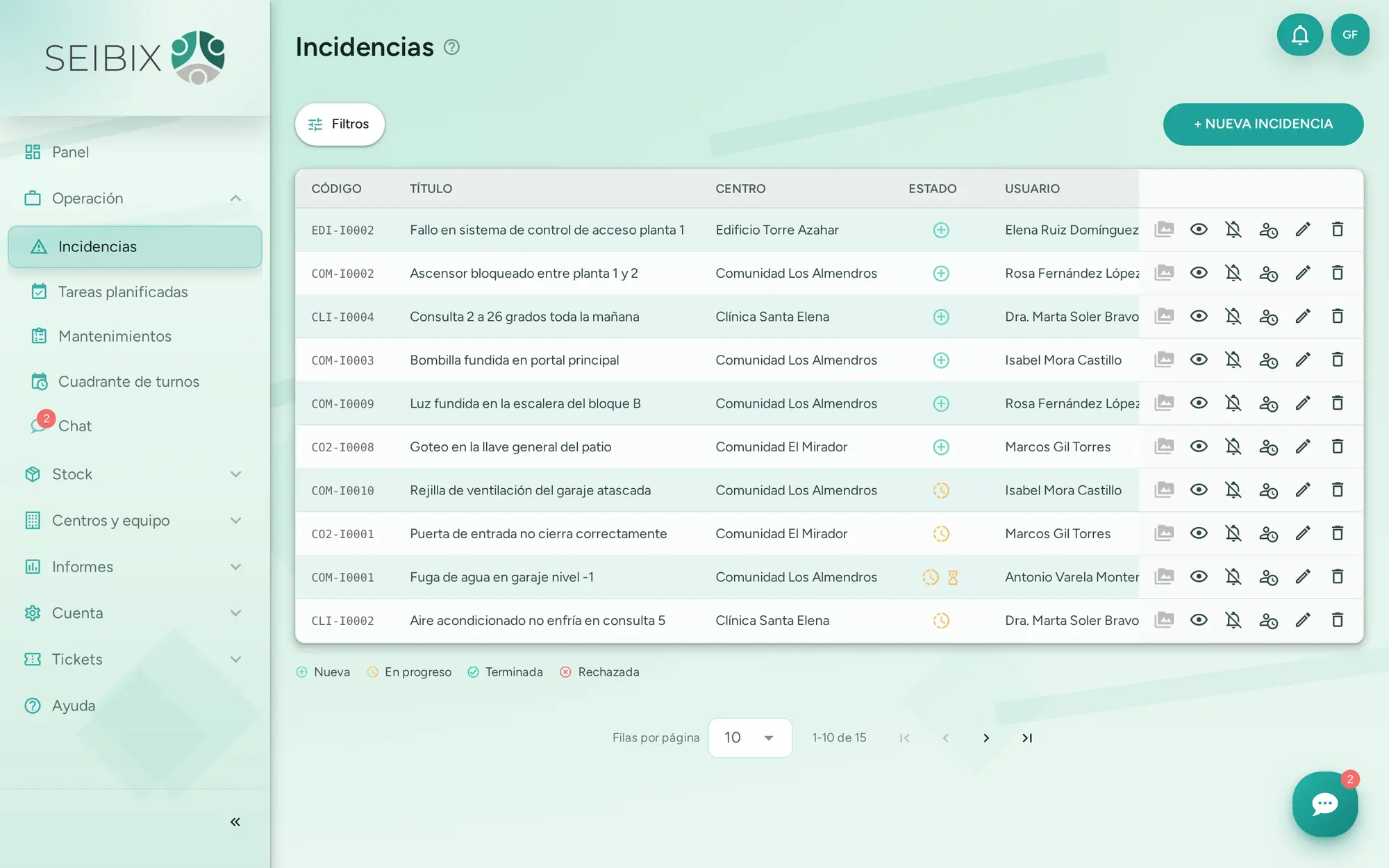The width and height of the screenshot is (1389, 868).
Task: Click the help icon beside Incidencias title
Action: (x=451, y=47)
